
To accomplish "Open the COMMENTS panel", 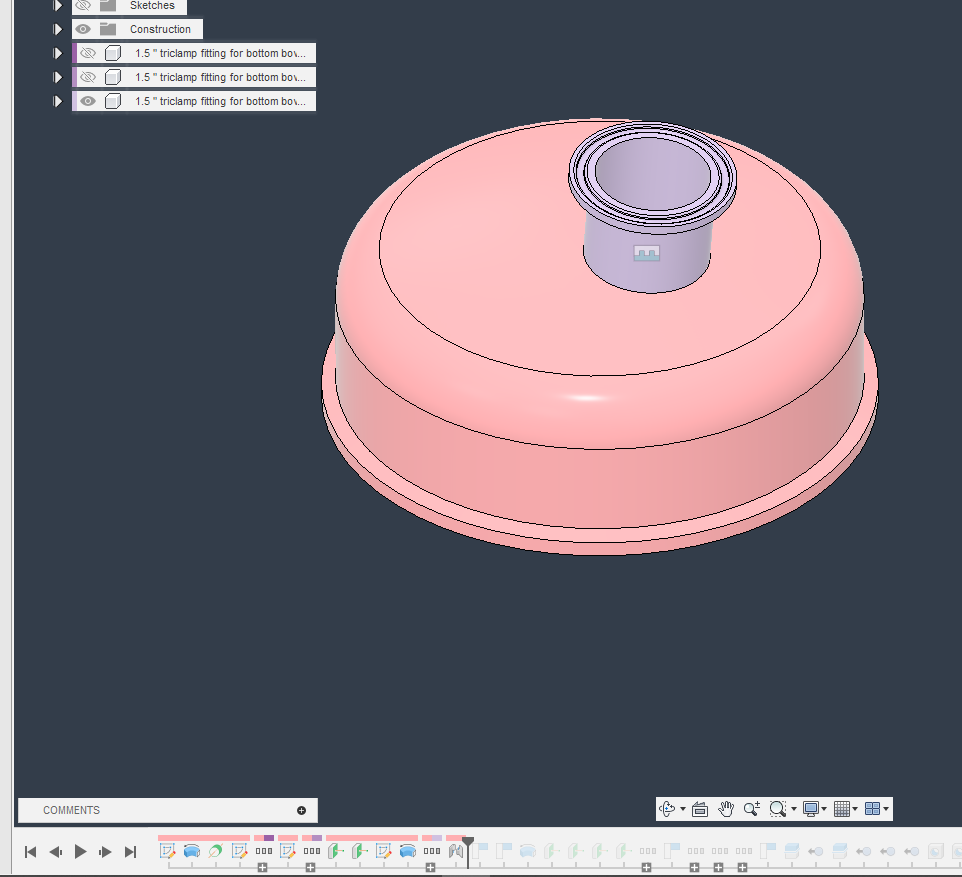I will click(x=70, y=810).
